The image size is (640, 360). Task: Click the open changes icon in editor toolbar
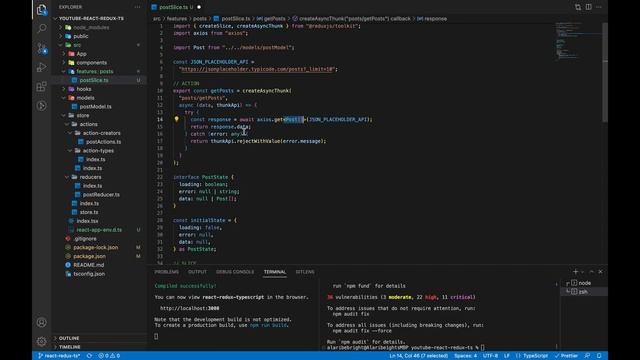pyautogui.click(x=578, y=7)
